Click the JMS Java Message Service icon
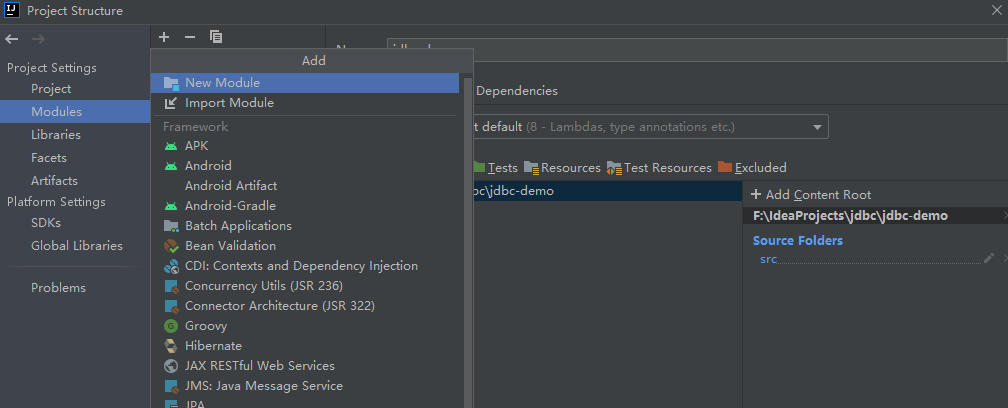This screenshot has width=1008, height=408. [x=171, y=386]
